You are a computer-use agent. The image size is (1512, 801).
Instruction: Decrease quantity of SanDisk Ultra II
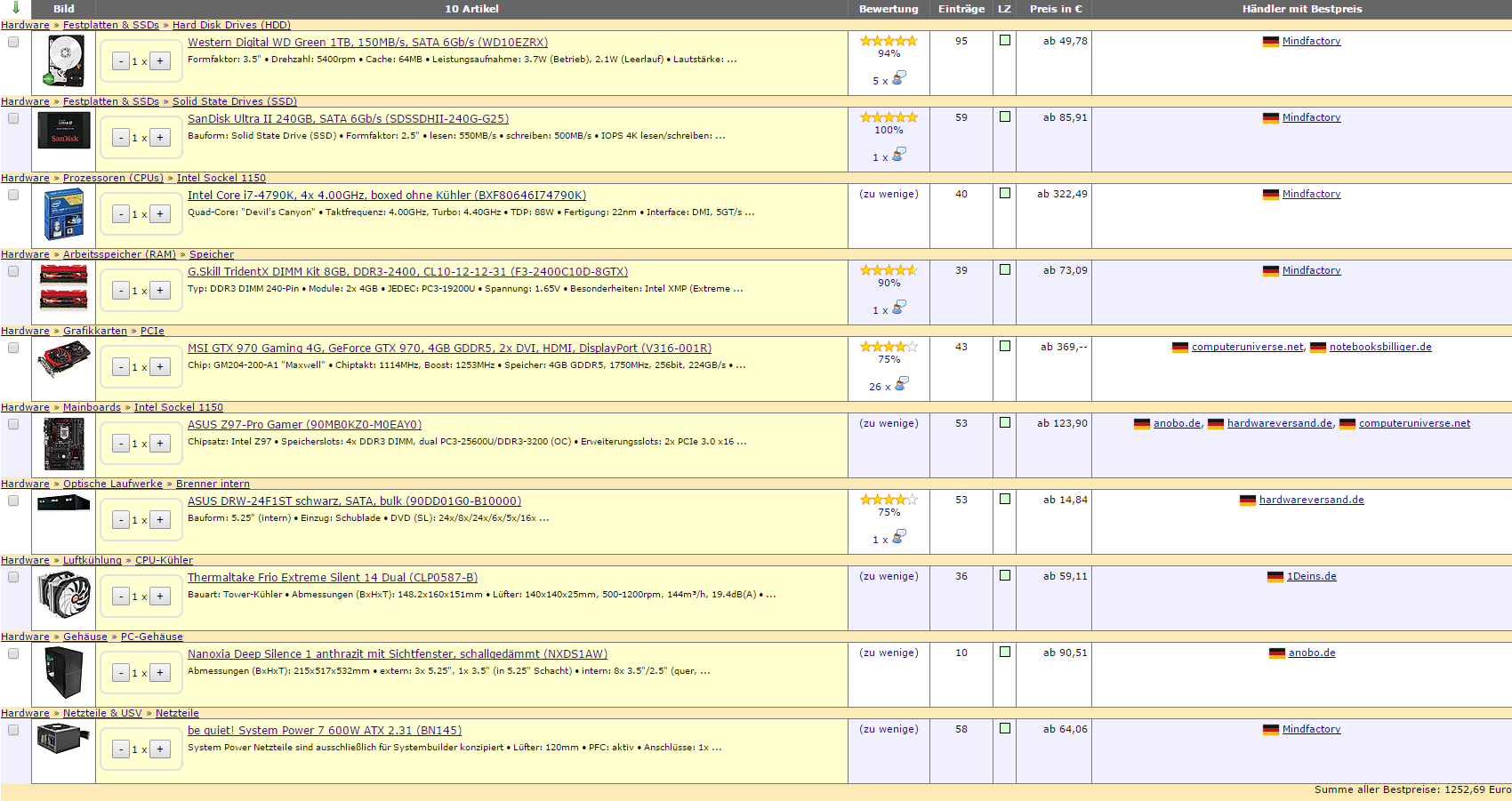tap(121, 138)
